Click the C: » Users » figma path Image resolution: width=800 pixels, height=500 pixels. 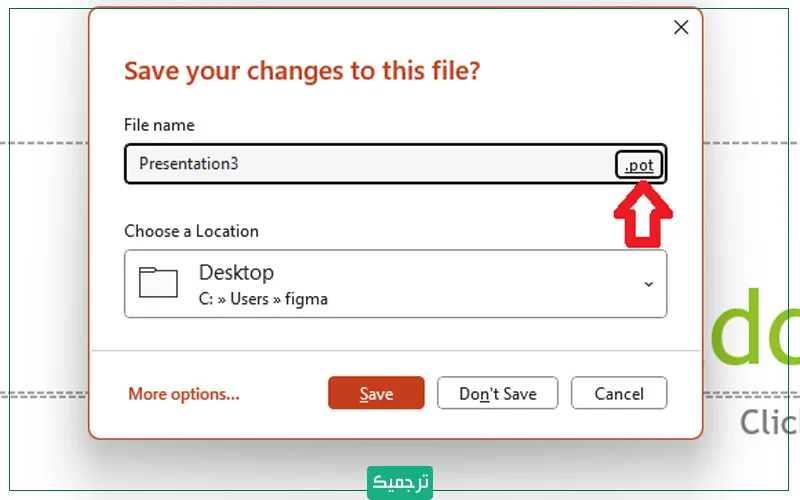(263, 298)
